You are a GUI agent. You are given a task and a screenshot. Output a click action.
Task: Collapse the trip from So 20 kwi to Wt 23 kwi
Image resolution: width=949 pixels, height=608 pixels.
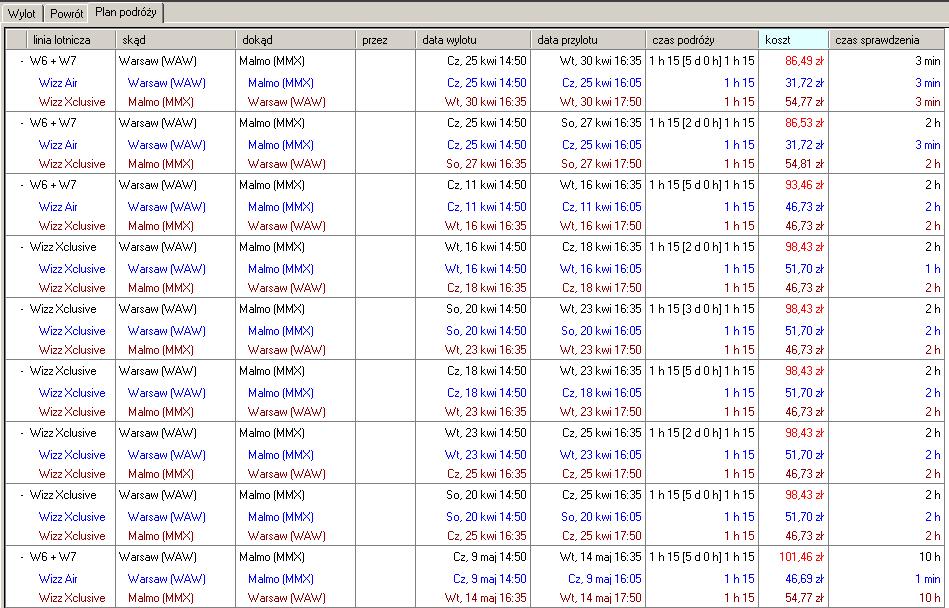coord(22,309)
